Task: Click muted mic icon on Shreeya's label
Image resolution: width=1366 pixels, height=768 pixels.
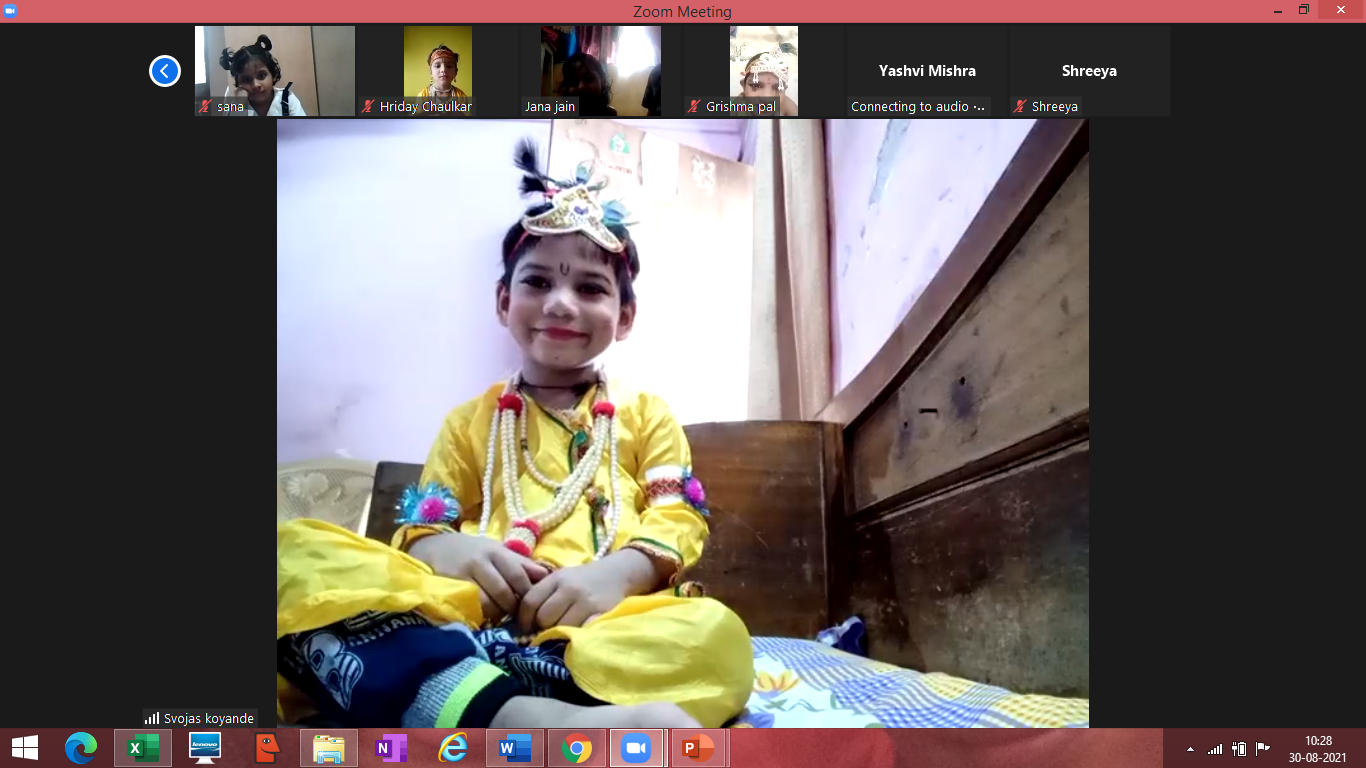Action: [1020, 106]
